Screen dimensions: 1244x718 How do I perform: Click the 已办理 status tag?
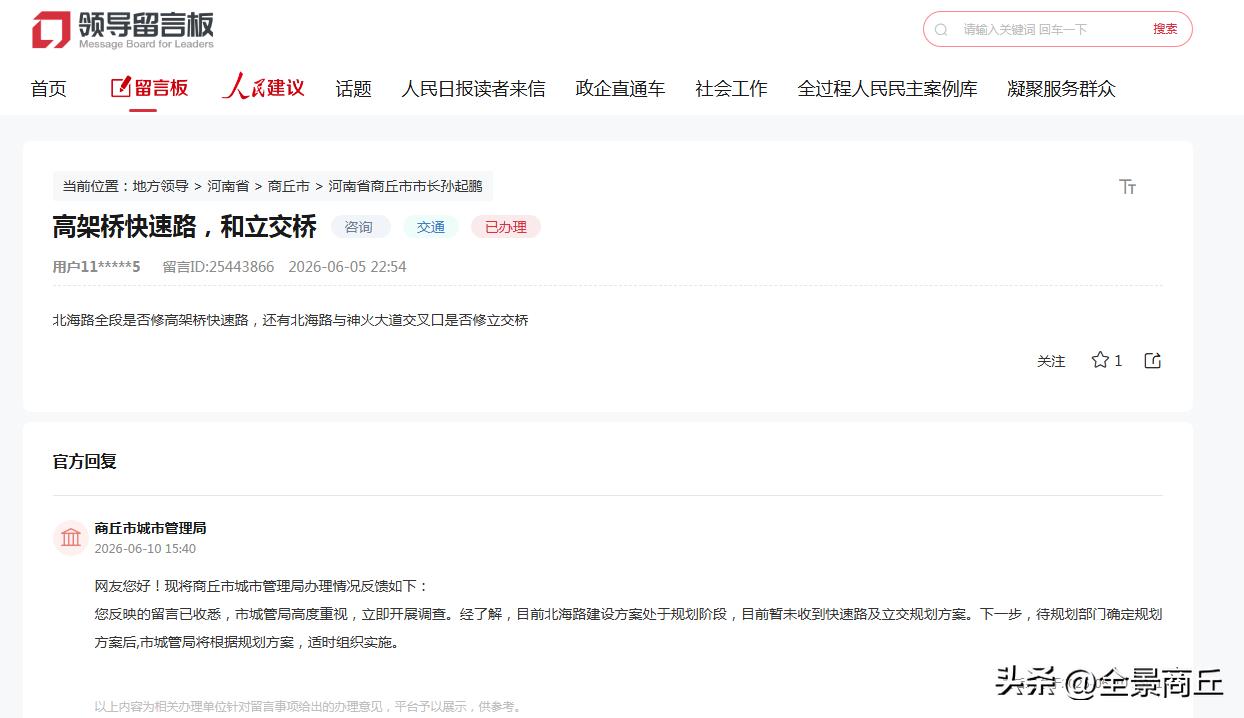pos(506,227)
